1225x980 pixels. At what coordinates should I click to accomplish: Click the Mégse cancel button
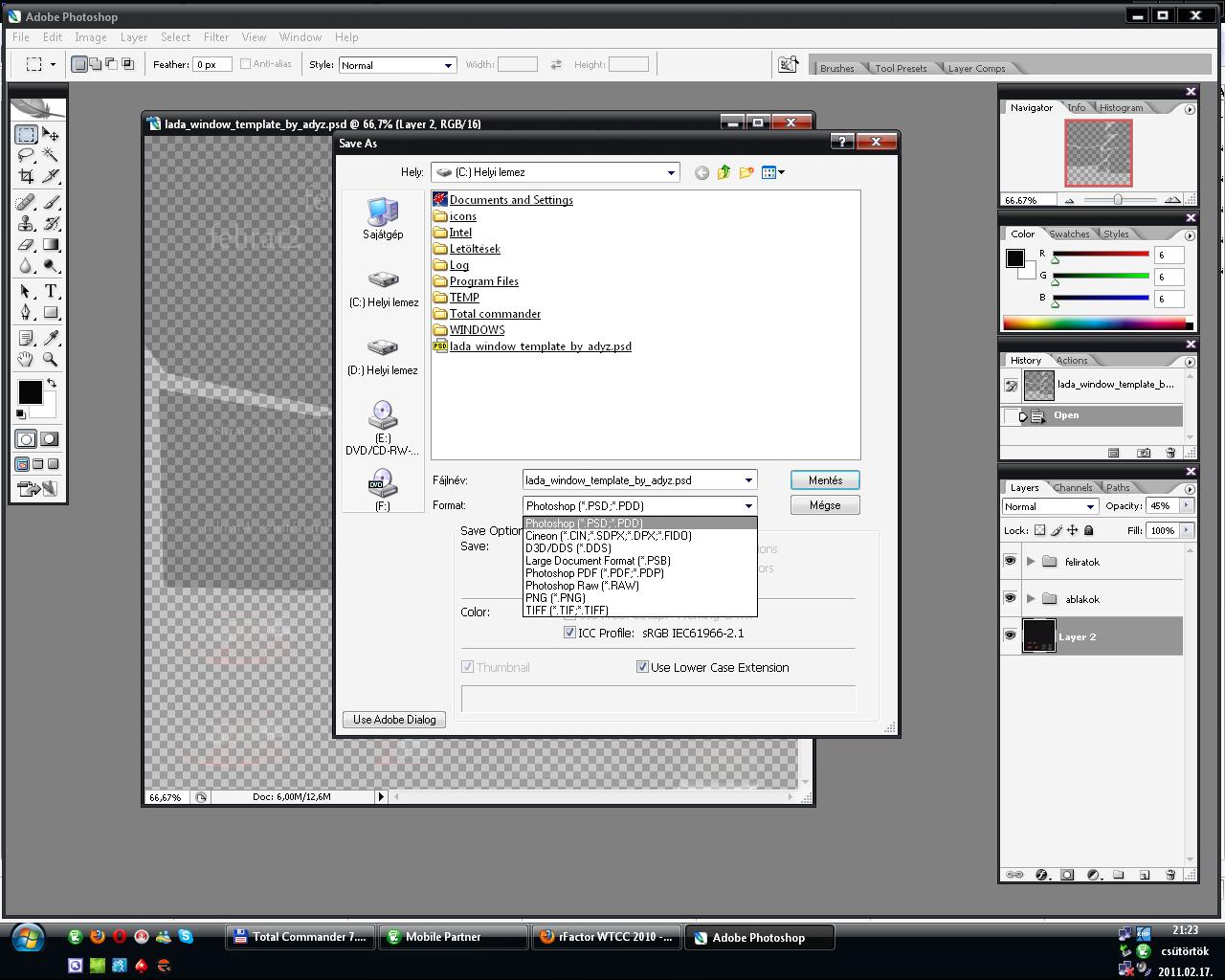pyautogui.click(x=825, y=505)
